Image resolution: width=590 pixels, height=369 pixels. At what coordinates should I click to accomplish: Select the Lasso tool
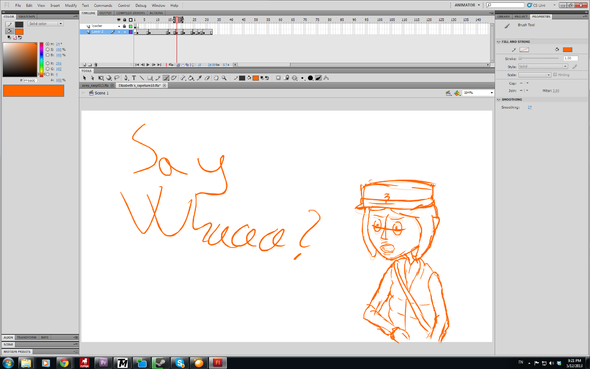[x=117, y=78]
